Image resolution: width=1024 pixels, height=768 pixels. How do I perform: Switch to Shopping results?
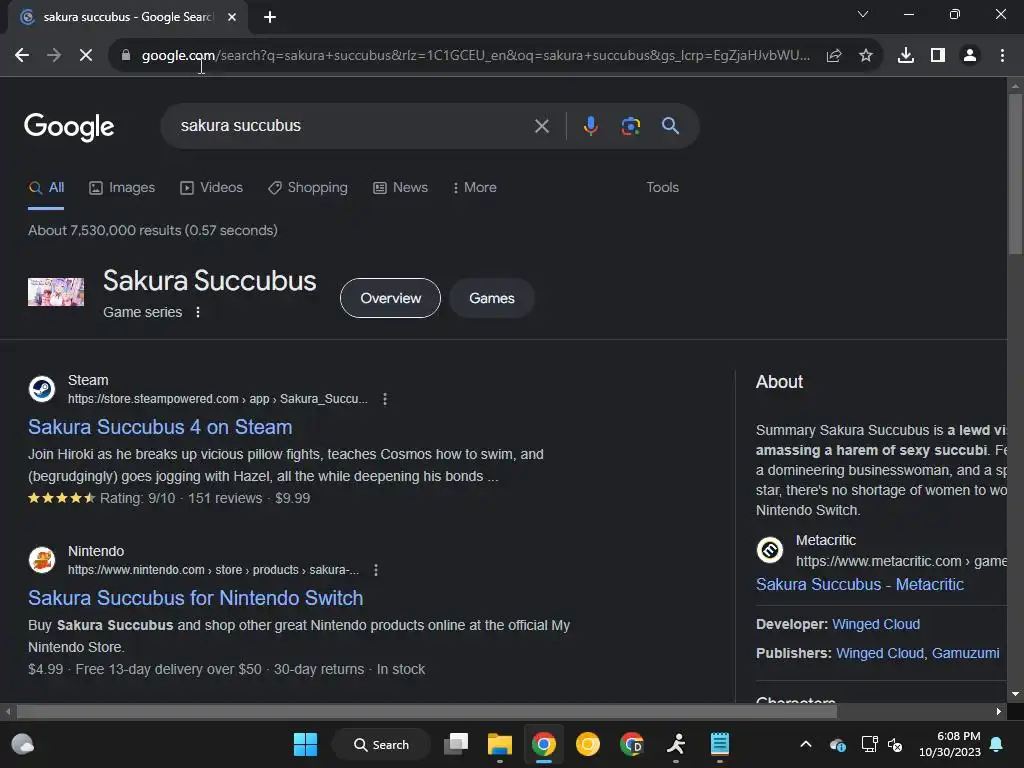pyautogui.click(x=308, y=187)
